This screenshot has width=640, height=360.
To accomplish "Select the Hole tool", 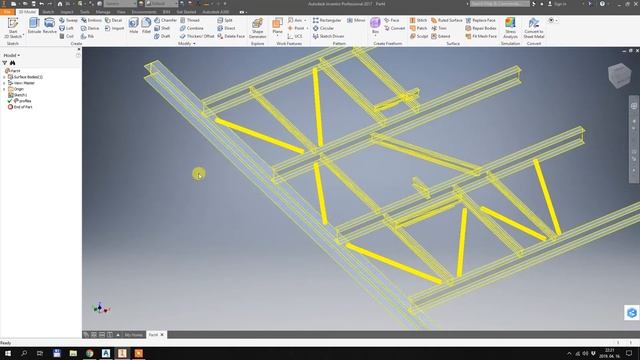I will click(133, 26).
